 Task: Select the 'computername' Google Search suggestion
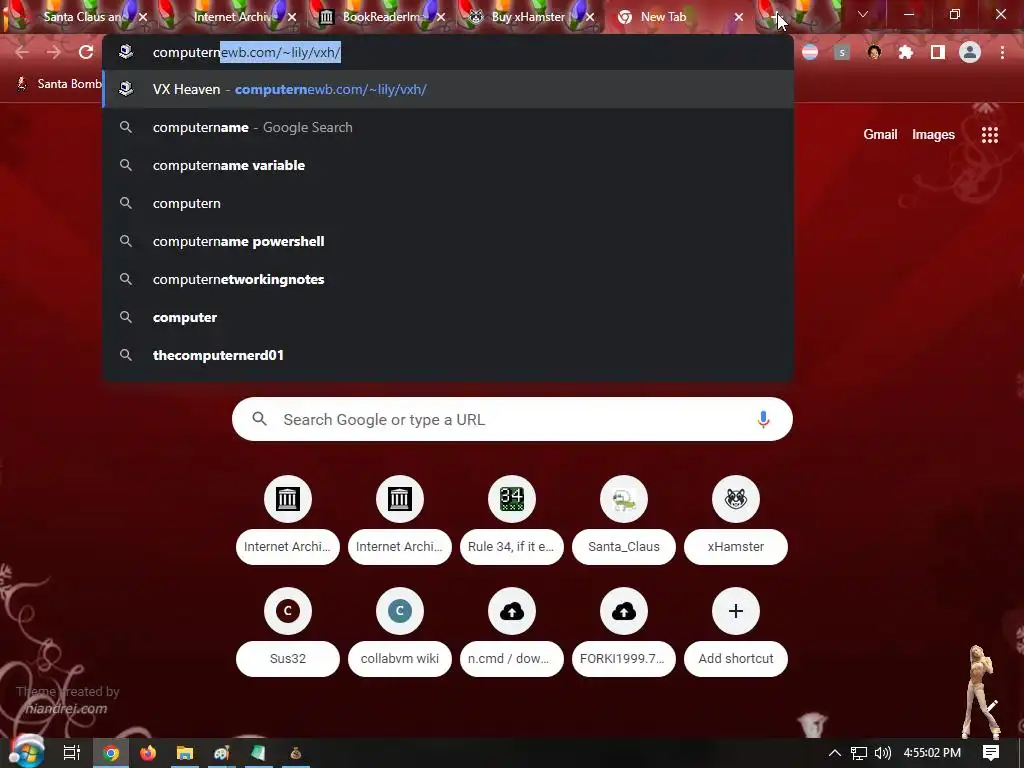pyautogui.click(x=449, y=127)
